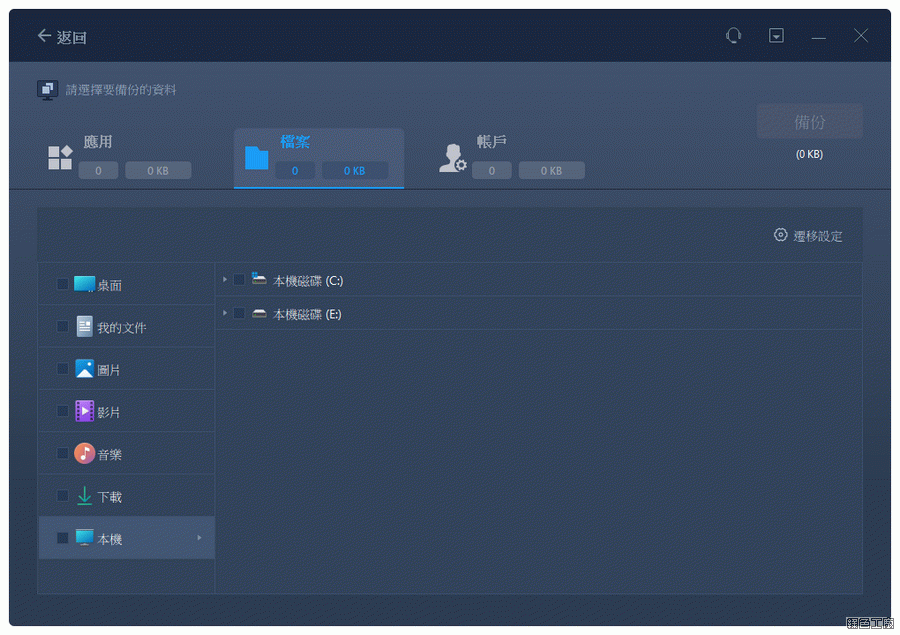
Task: Enable the 本機磁碟 (E:) checkbox
Action: tap(239, 314)
